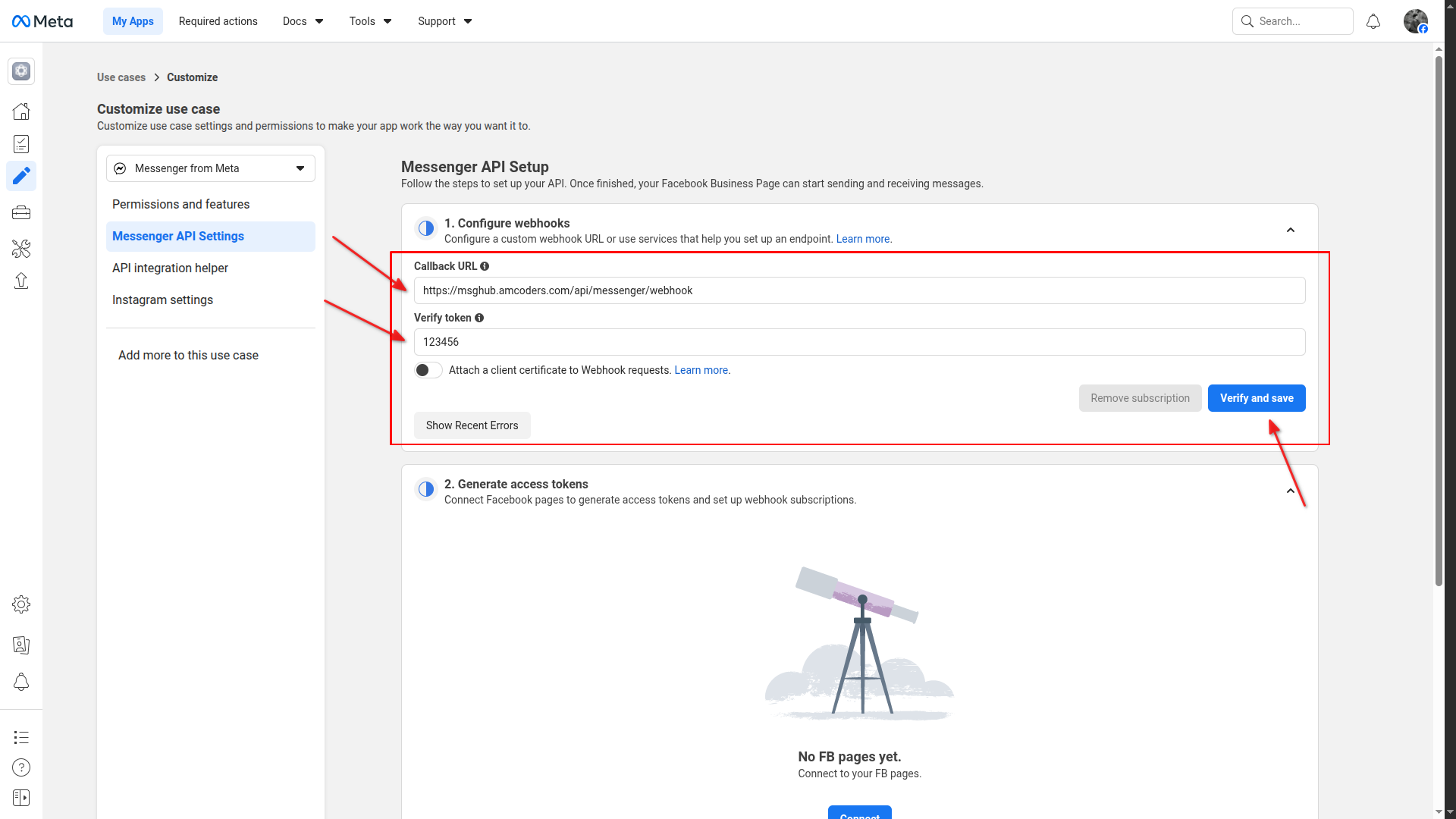The width and height of the screenshot is (1456, 819).
Task: Open app settings gear icon
Action: coord(21,604)
